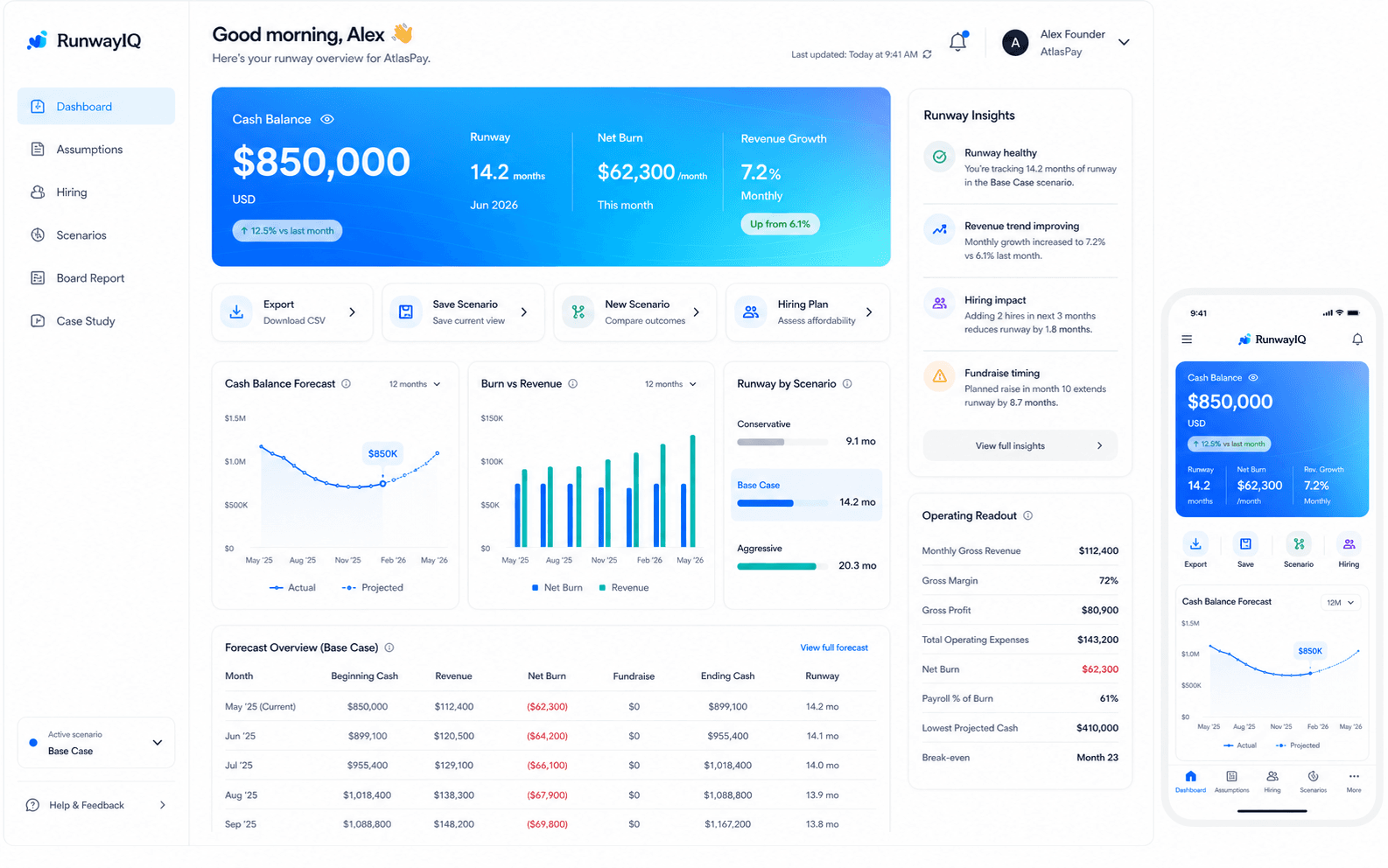Toggle Revenue series in chart legend

click(624, 588)
